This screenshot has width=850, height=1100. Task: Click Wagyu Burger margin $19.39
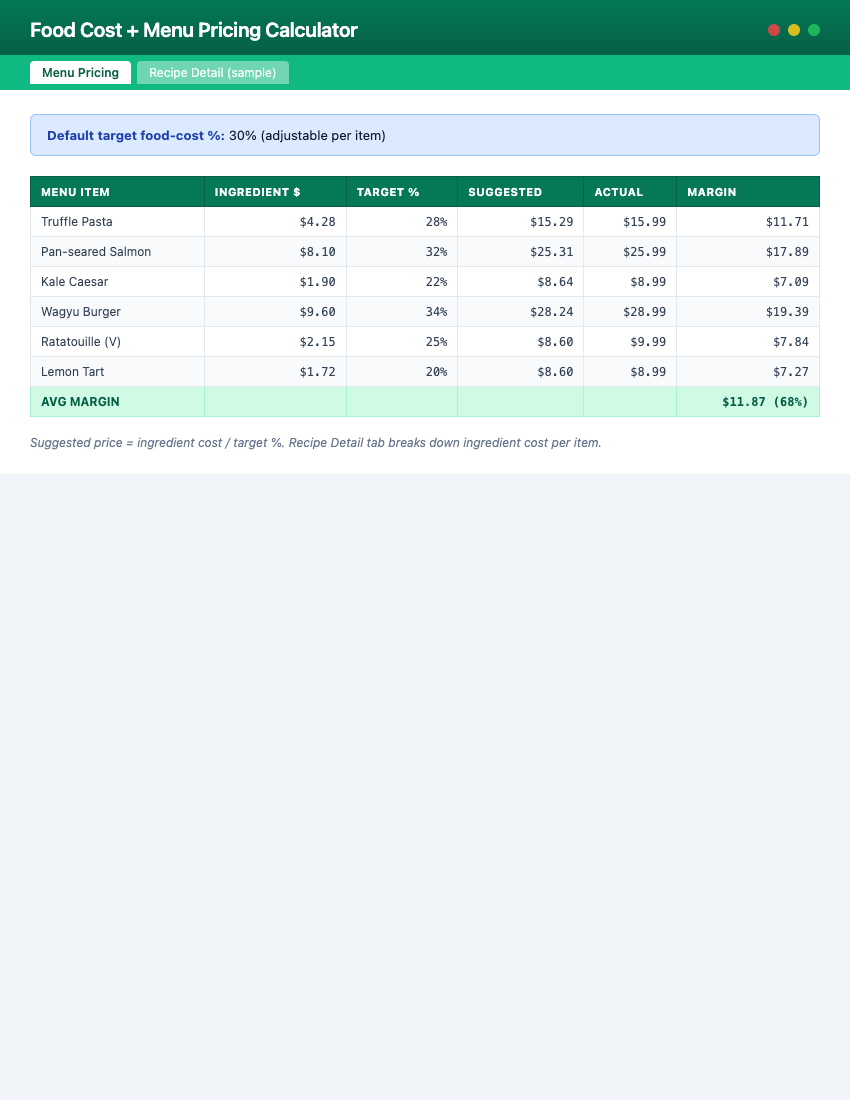[x=787, y=312]
